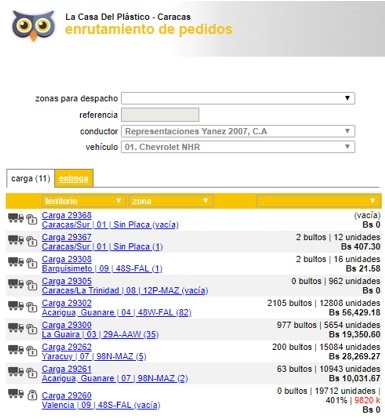Click the truck icon for Carga 29368

[16, 218]
